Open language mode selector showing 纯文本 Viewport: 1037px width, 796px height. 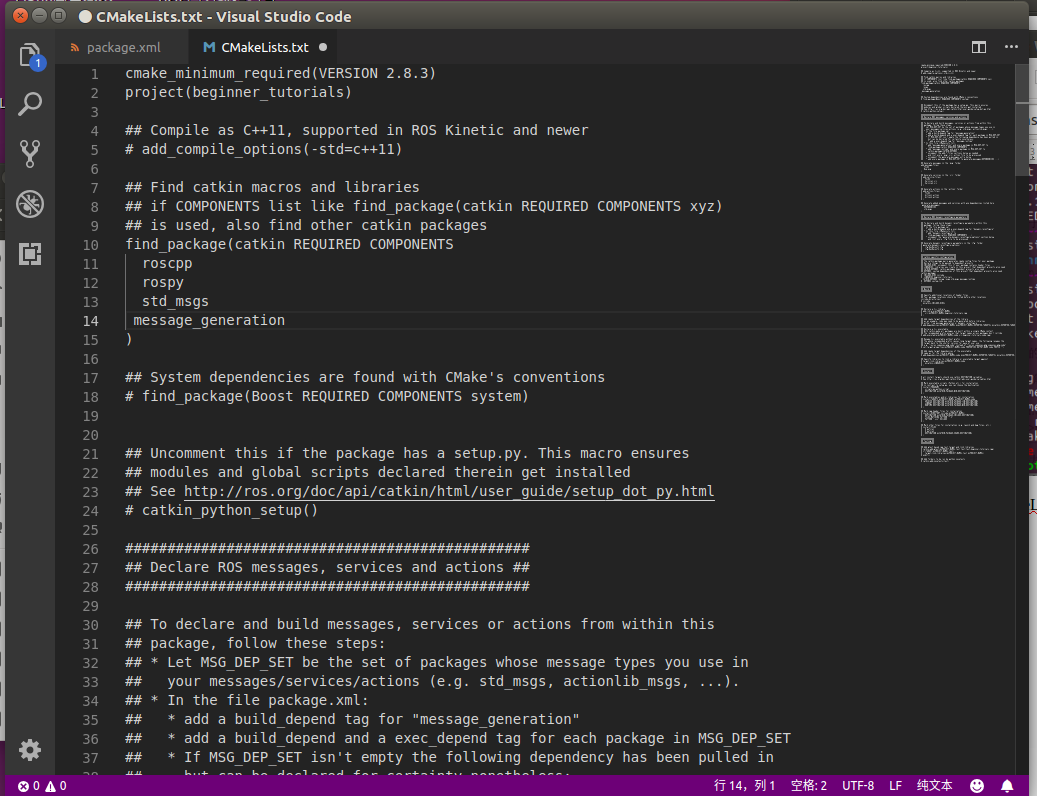pos(933,785)
